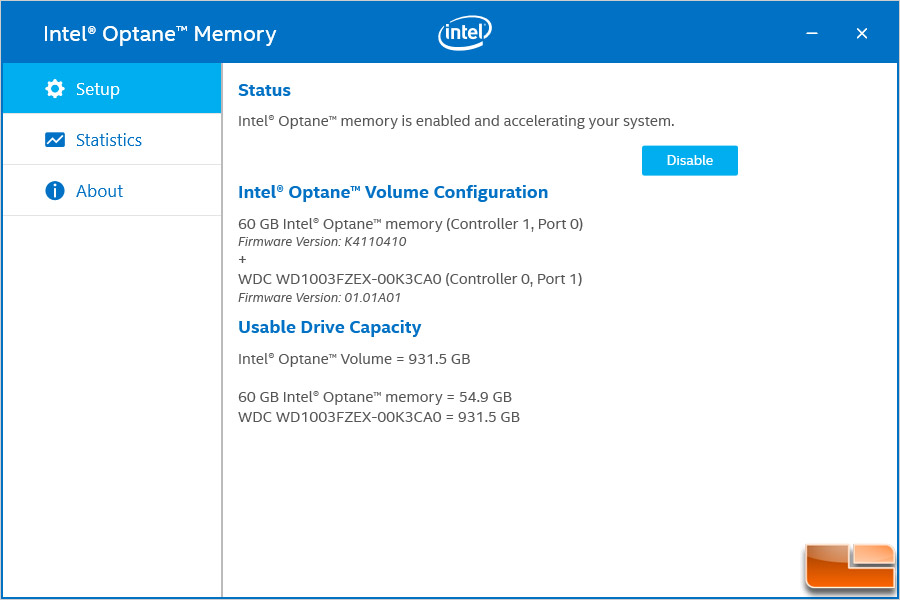Click the 'Intel Optane Memory' window title
The image size is (900, 600).
(160, 34)
